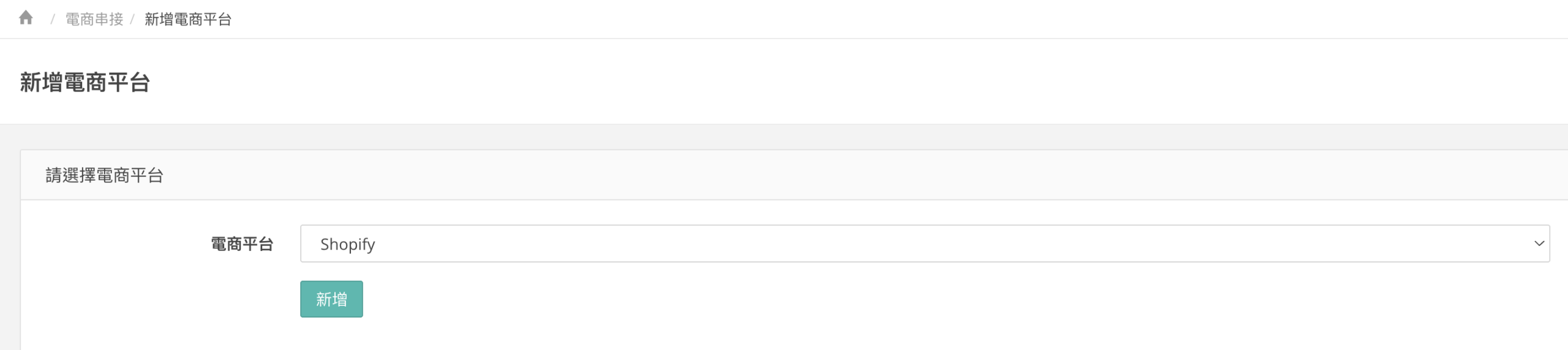Open the 電商串接 breadcrumb link
1568x350 pixels.
click(94, 20)
